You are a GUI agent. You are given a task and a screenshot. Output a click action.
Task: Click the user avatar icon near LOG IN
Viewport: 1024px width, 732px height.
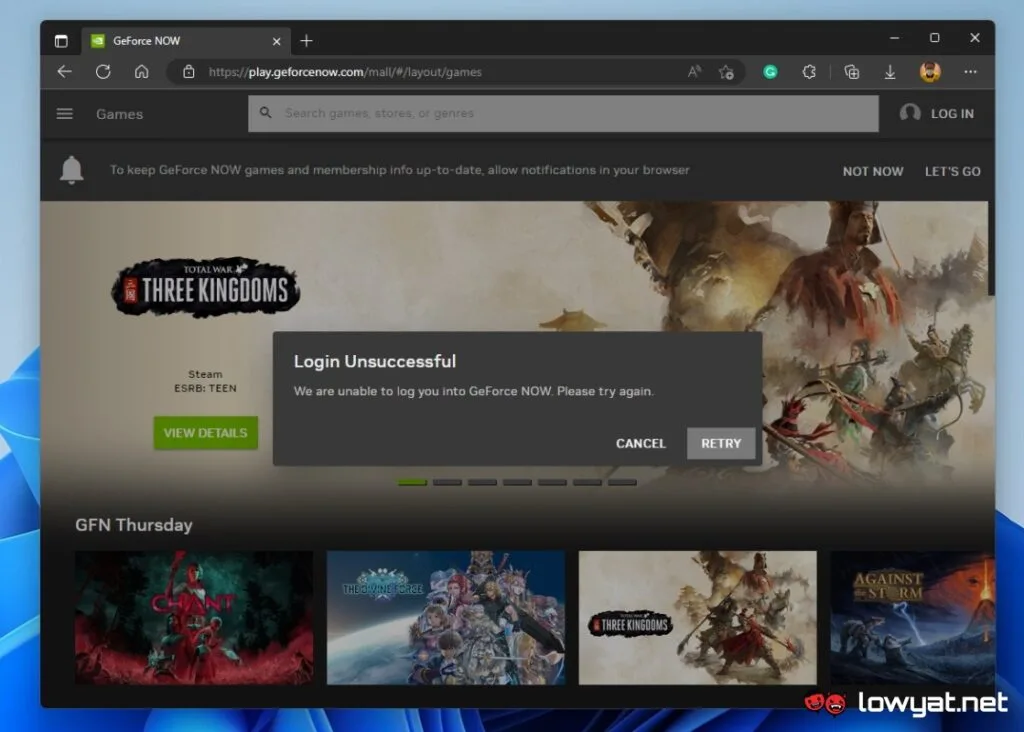coord(910,113)
